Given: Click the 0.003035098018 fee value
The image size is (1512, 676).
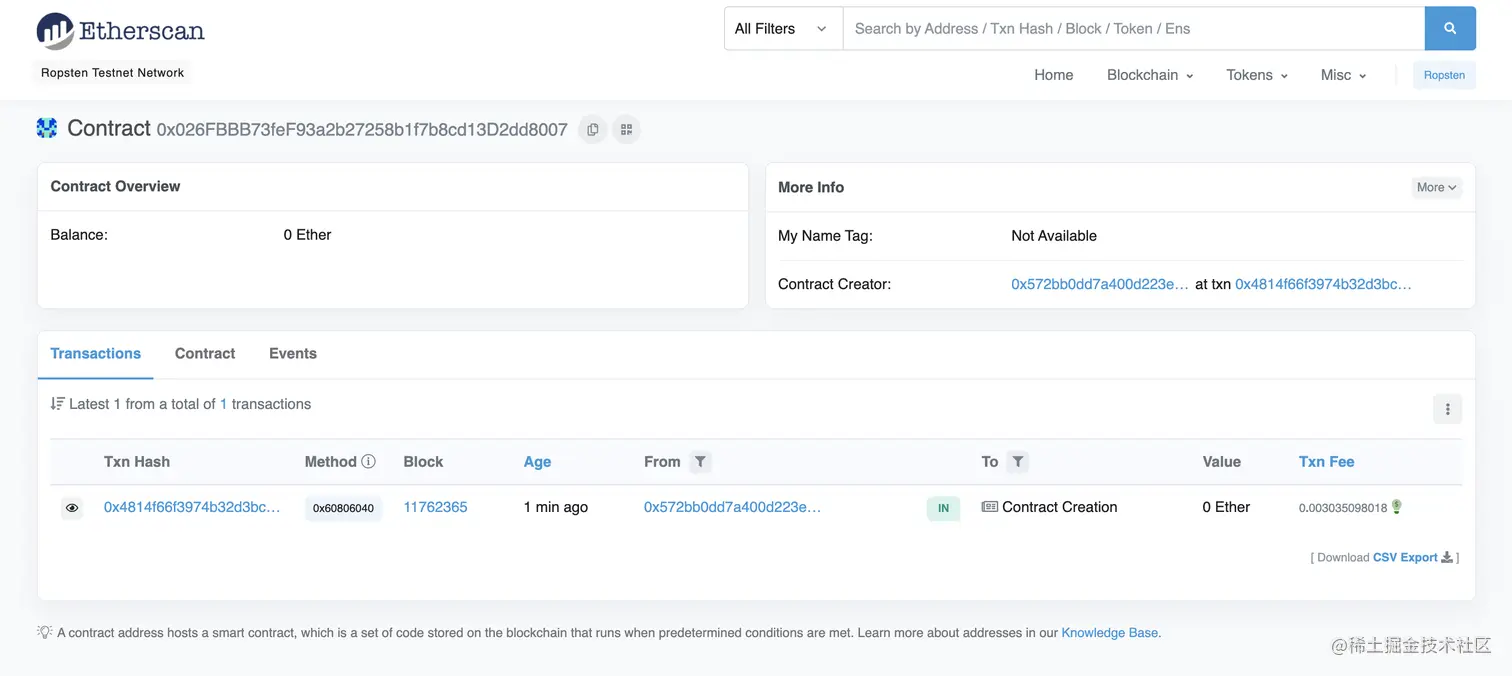Looking at the screenshot, I should click(1343, 508).
